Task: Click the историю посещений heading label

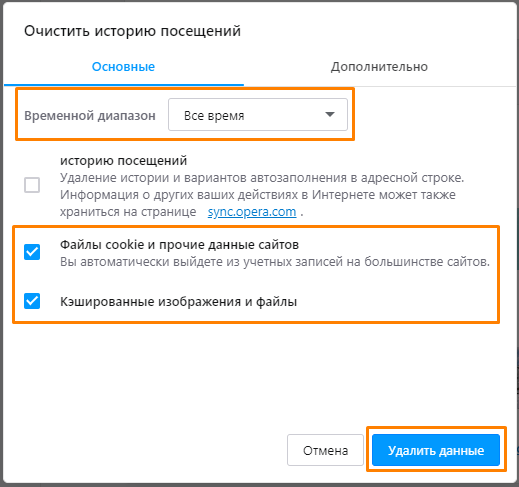Action: click(123, 161)
